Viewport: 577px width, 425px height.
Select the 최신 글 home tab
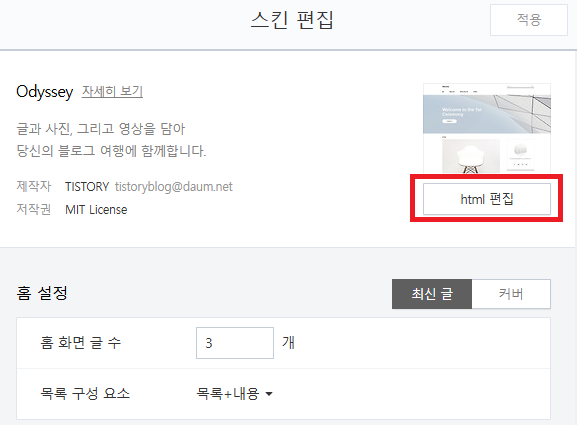click(432, 294)
